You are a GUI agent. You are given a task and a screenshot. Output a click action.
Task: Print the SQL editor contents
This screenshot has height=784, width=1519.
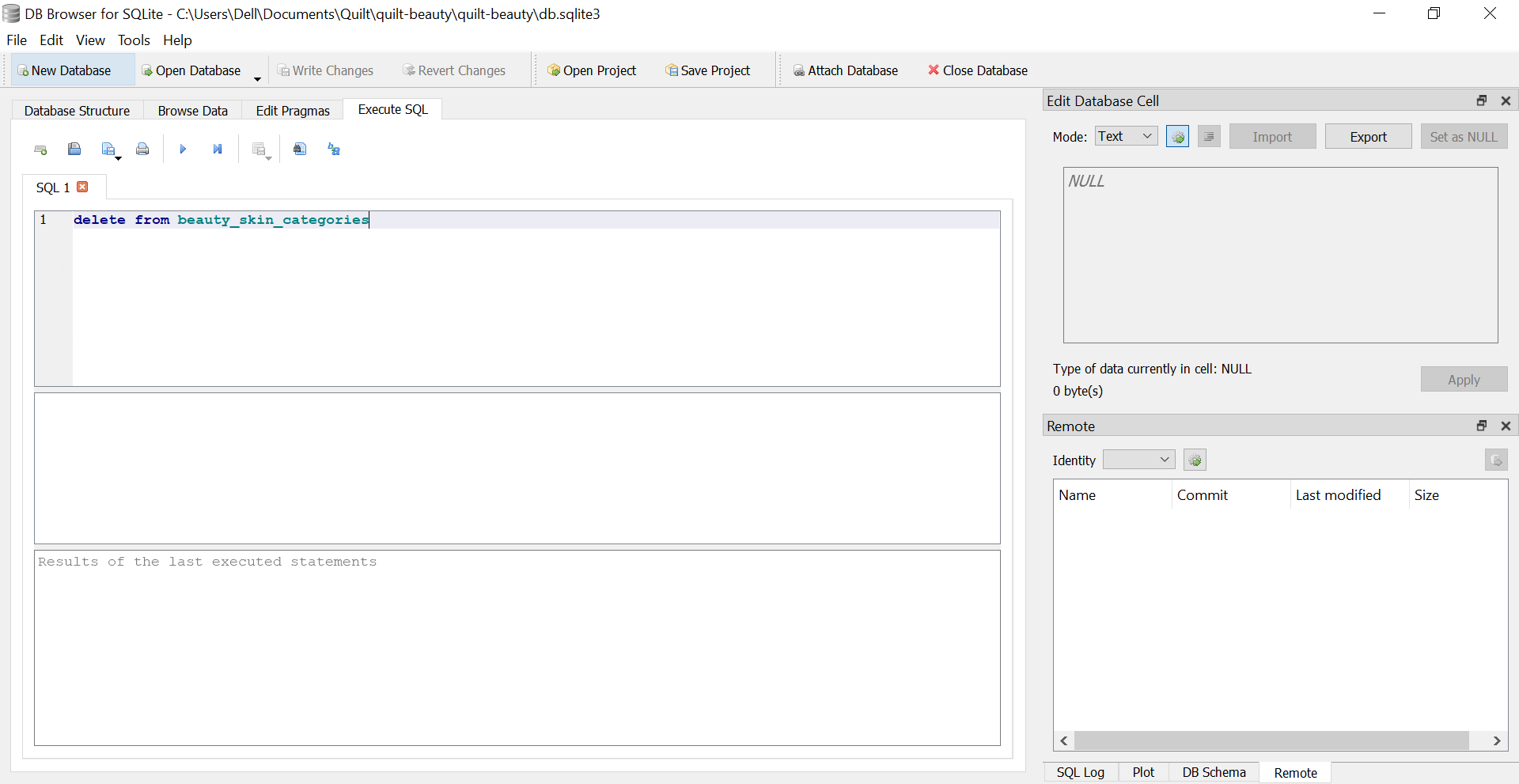(x=142, y=149)
